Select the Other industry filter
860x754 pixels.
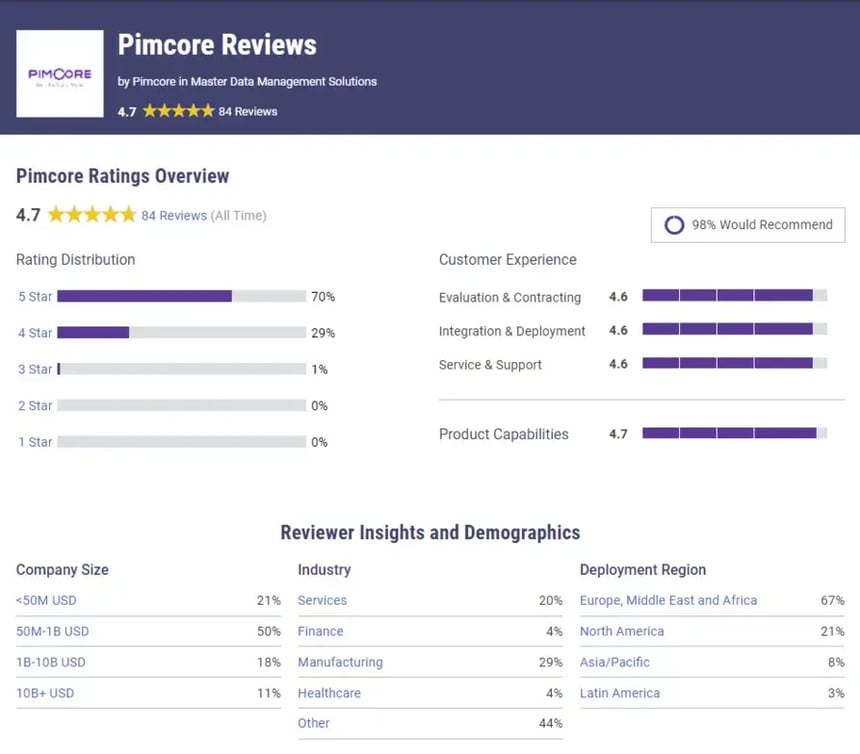tap(314, 723)
